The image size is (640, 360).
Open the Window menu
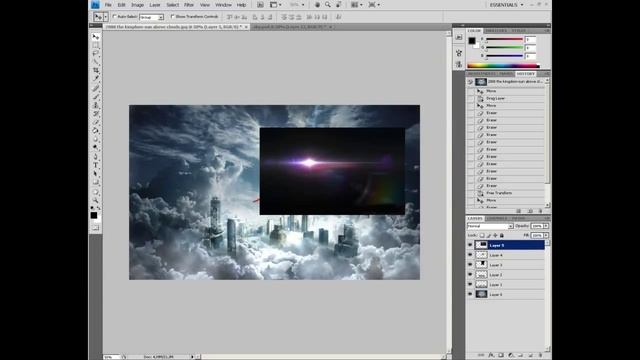pyautogui.click(x=223, y=5)
